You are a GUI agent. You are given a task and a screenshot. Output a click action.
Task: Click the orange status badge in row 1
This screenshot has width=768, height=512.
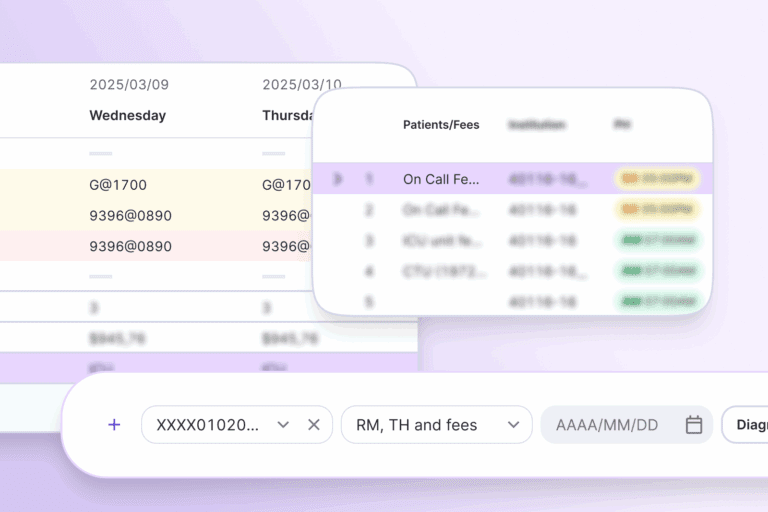pyautogui.click(x=657, y=179)
